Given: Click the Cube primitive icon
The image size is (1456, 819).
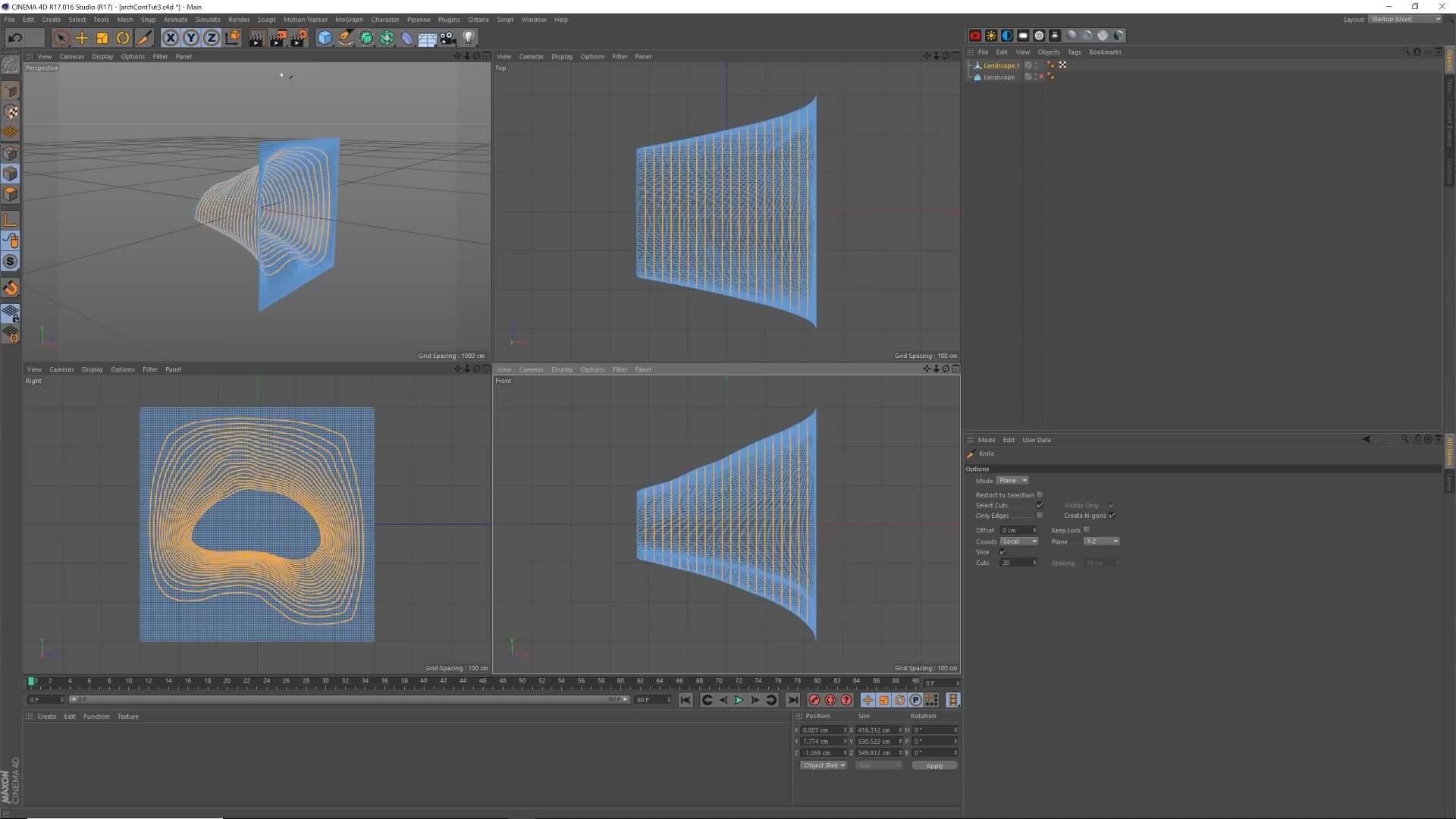Looking at the screenshot, I should click(x=324, y=38).
